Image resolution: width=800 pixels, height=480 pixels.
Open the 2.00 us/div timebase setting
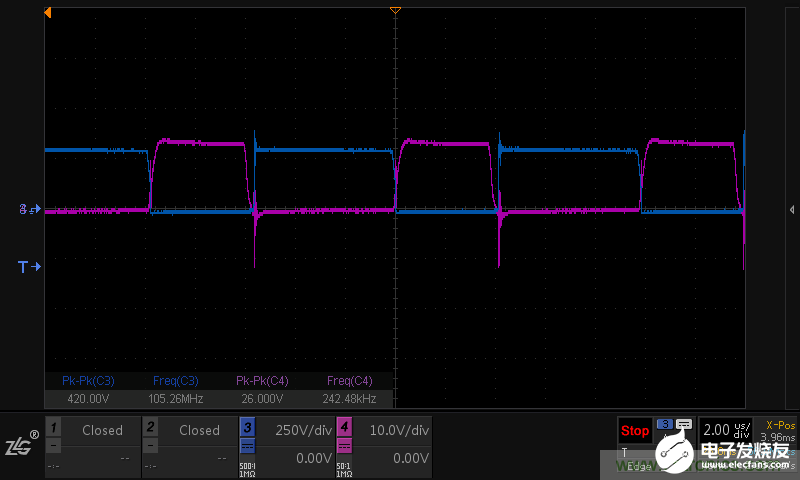tap(725, 430)
